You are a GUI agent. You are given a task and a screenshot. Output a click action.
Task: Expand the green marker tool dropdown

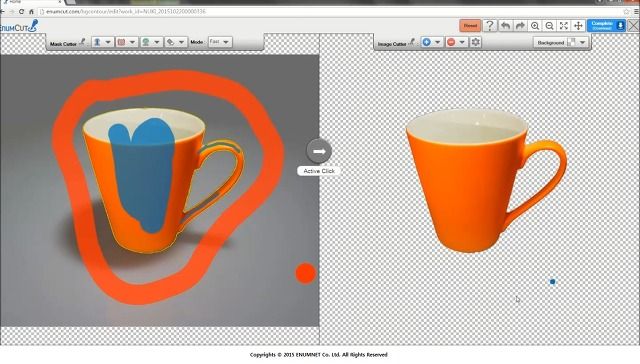[x=157, y=42]
